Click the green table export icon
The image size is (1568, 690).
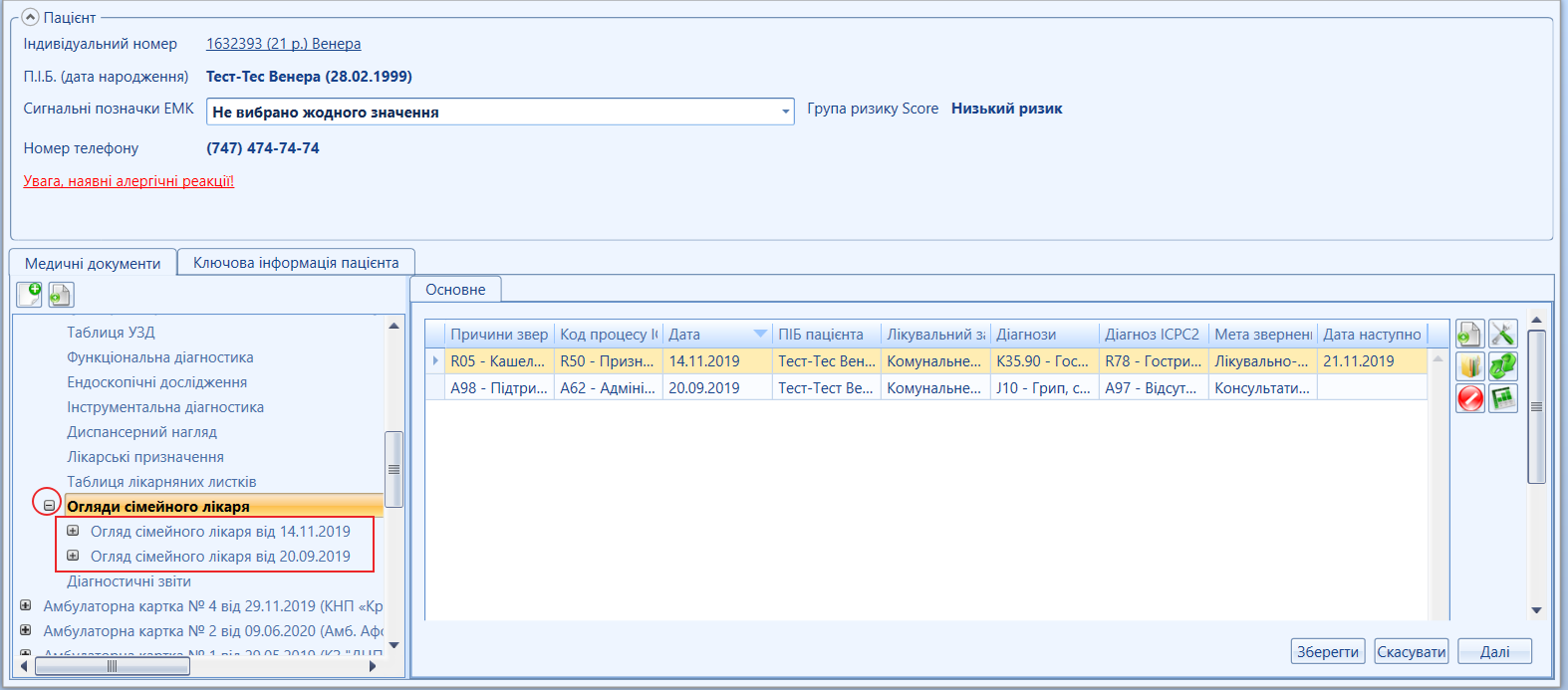[x=1502, y=398]
